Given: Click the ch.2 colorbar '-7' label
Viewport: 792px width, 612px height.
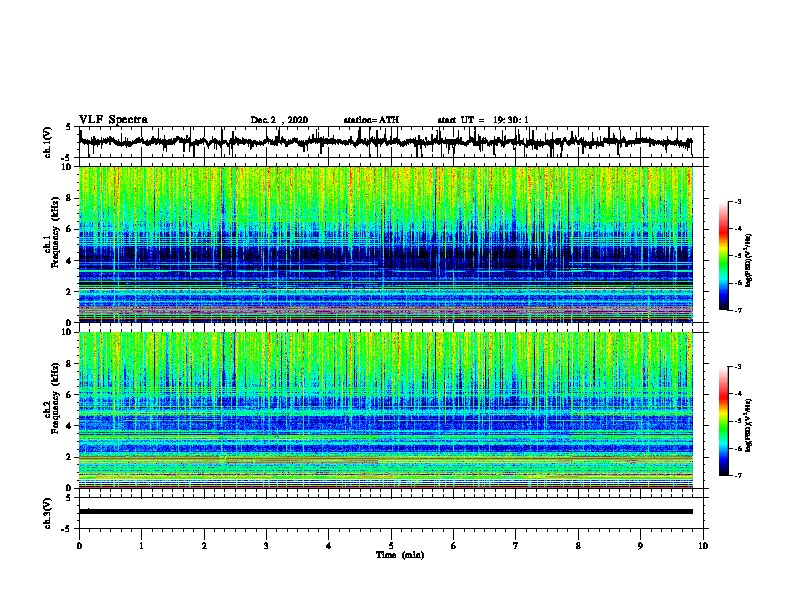Looking at the screenshot, I should click(737, 475).
